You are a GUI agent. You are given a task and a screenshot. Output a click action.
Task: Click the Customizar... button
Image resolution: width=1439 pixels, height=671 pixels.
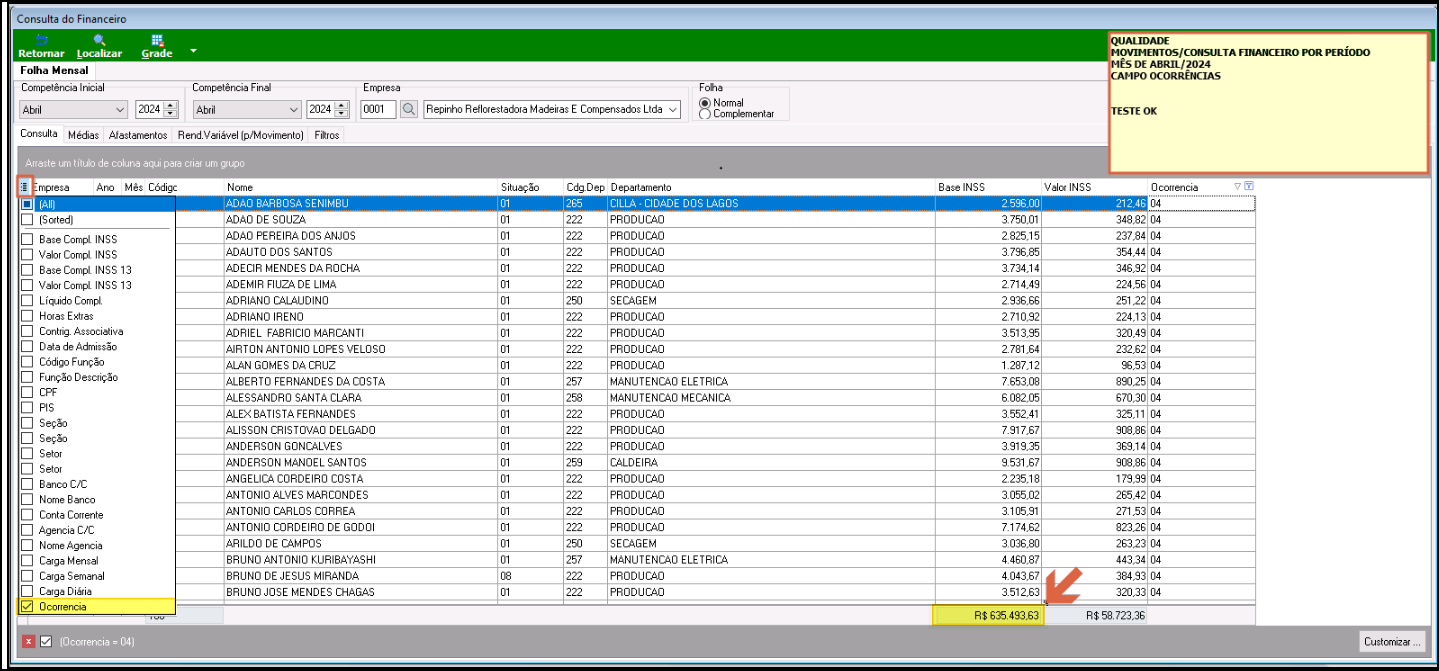[x=1391, y=642]
